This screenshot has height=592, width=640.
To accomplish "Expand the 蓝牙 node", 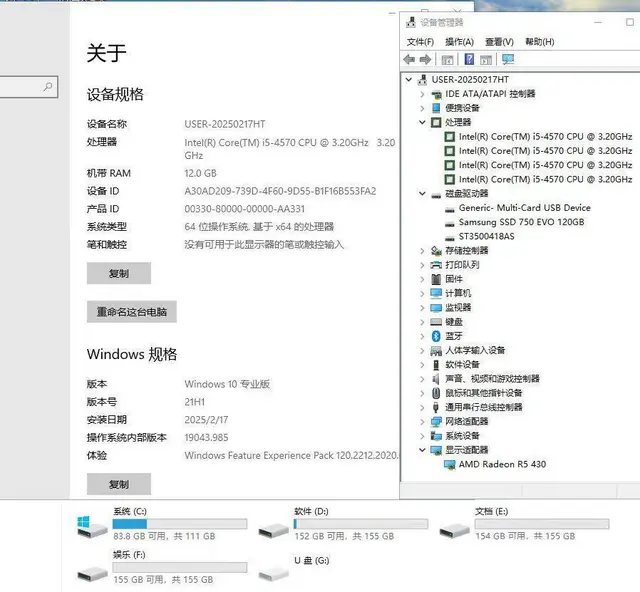I will (x=422, y=336).
